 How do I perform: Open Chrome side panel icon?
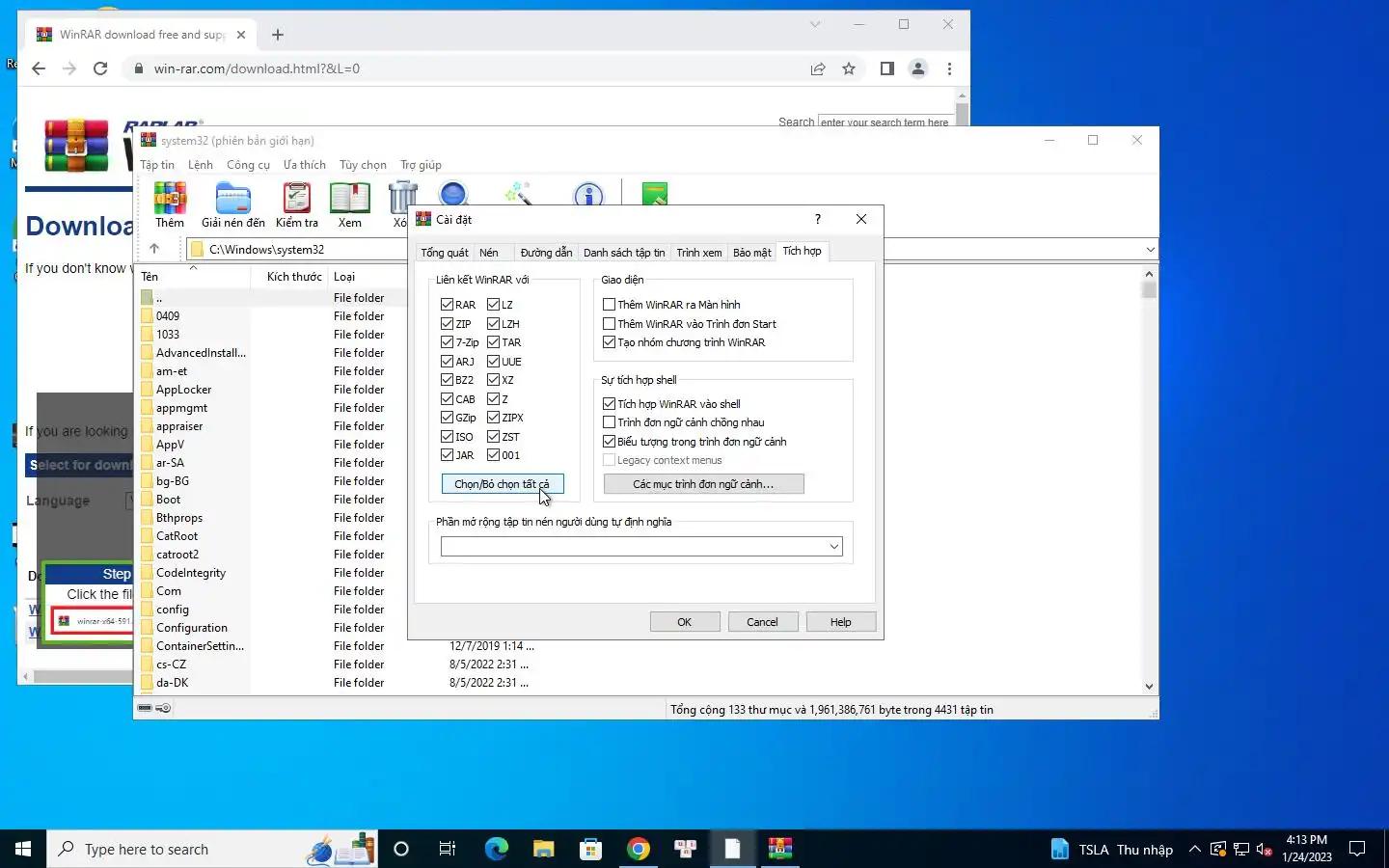(x=887, y=68)
